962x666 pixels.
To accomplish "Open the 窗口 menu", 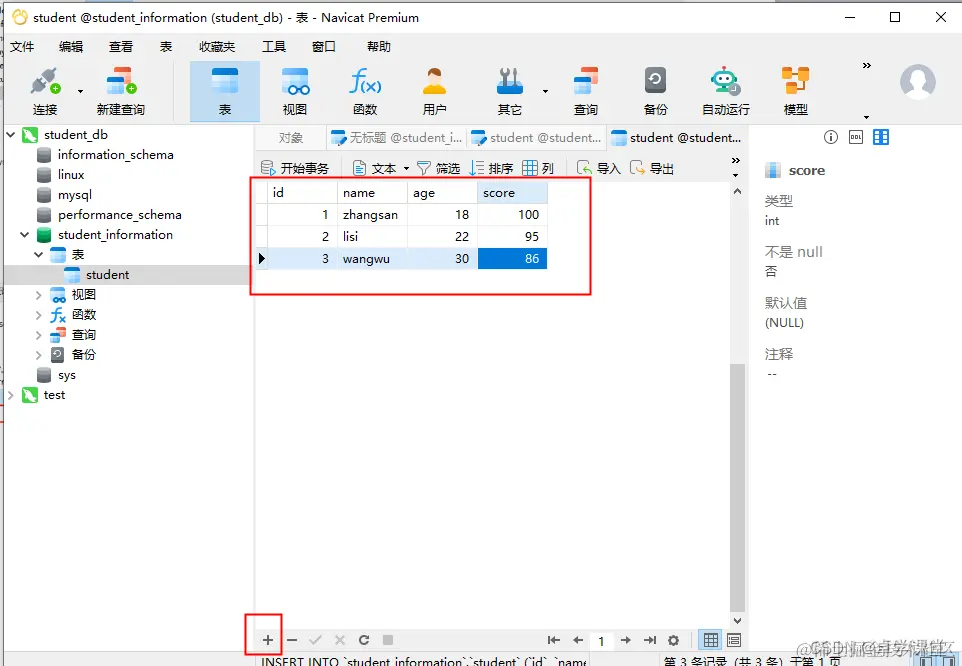I will (324, 47).
